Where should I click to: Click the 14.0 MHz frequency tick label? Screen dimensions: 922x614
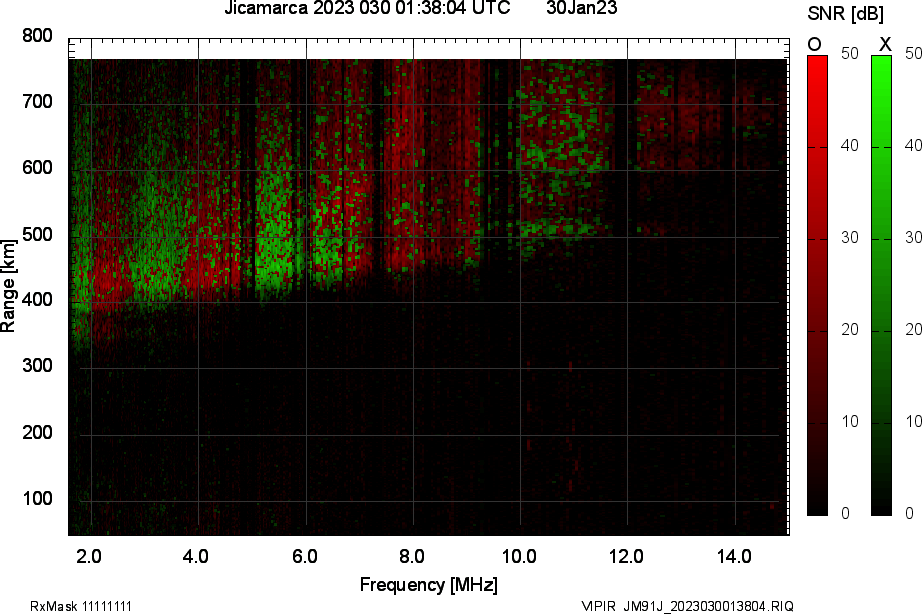(734, 556)
